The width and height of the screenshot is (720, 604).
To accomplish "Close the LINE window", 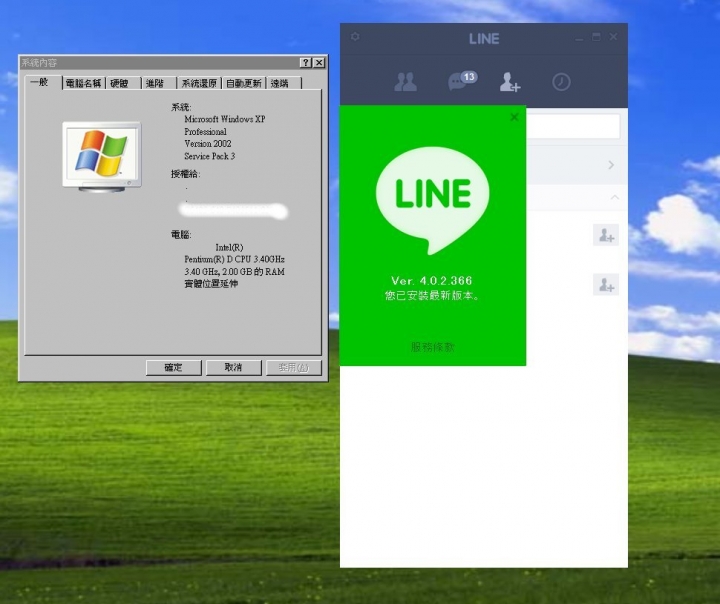I will [613, 37].
